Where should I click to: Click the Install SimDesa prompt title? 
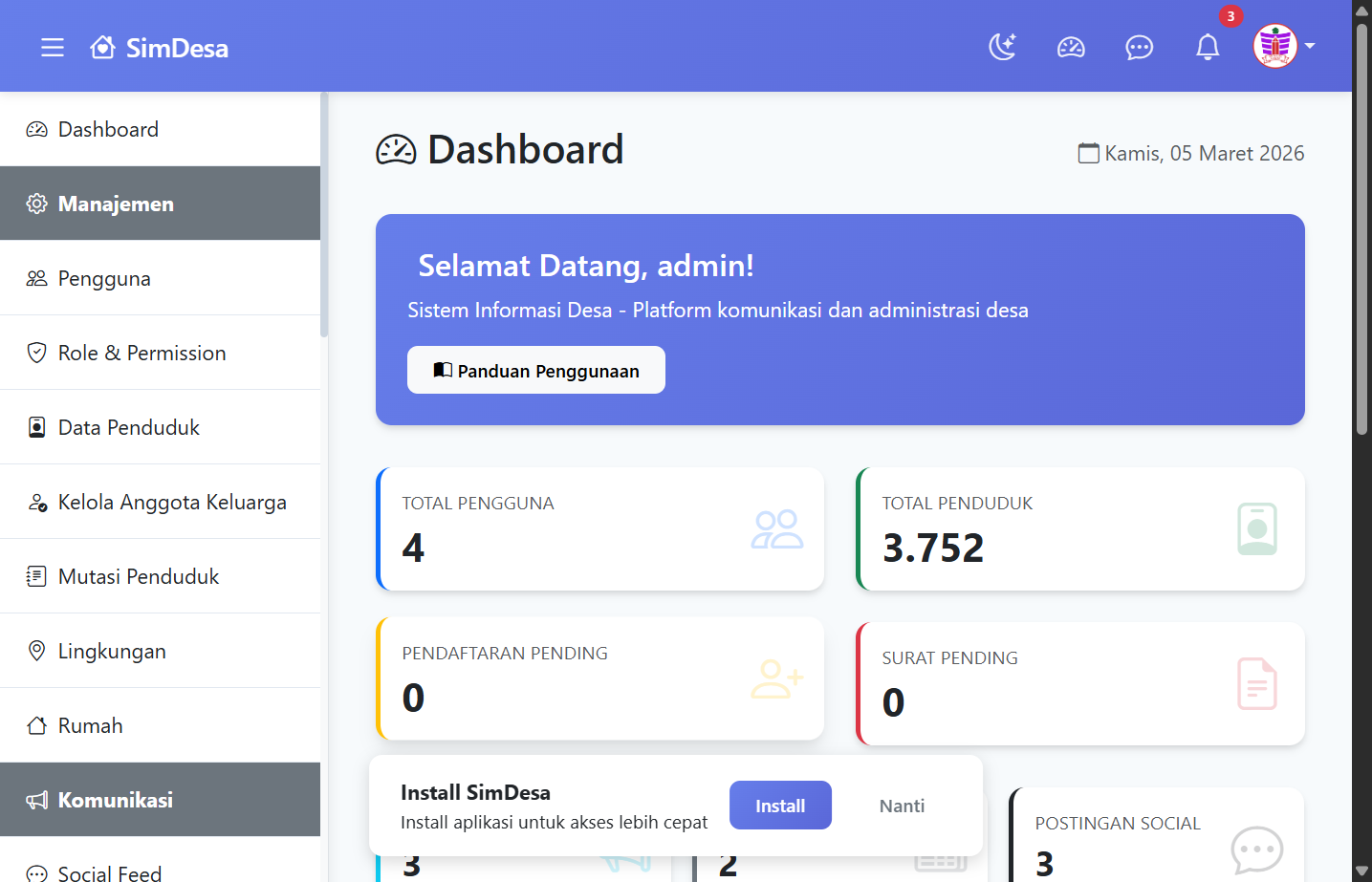click(x=475, y=792)
